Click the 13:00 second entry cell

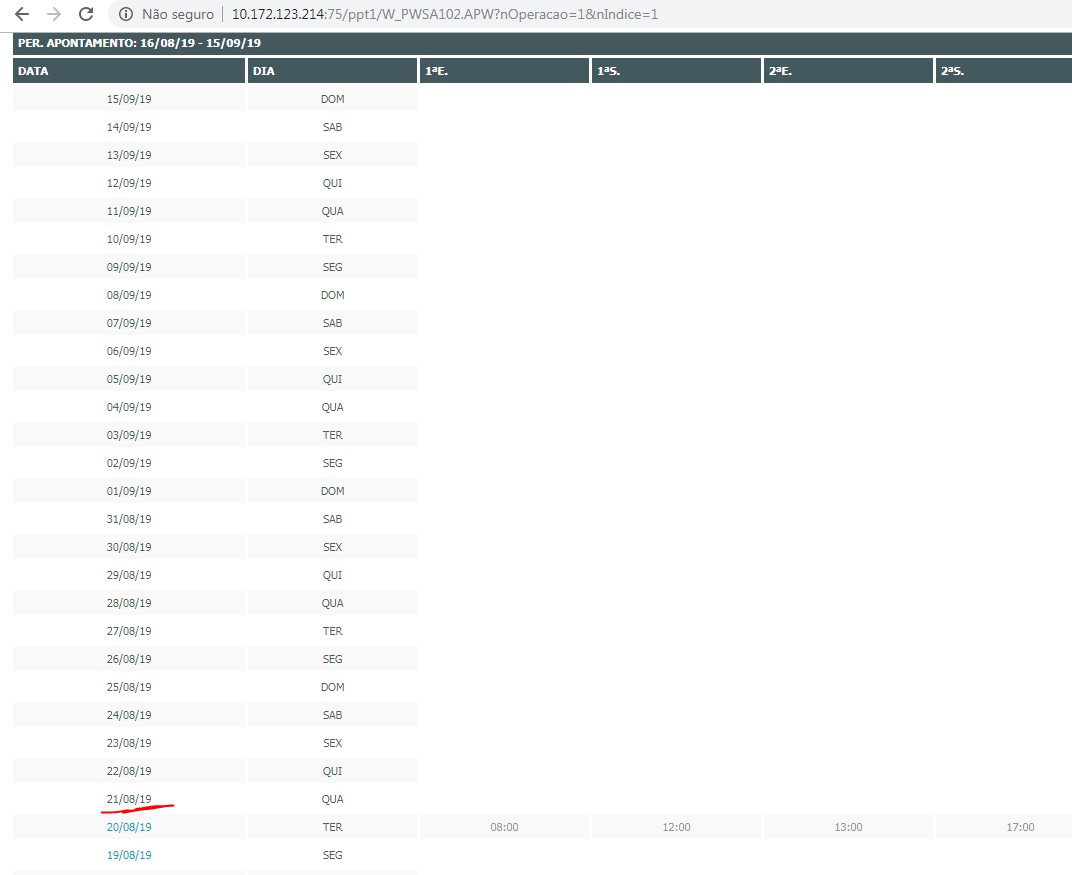click(x=848, y=827)
